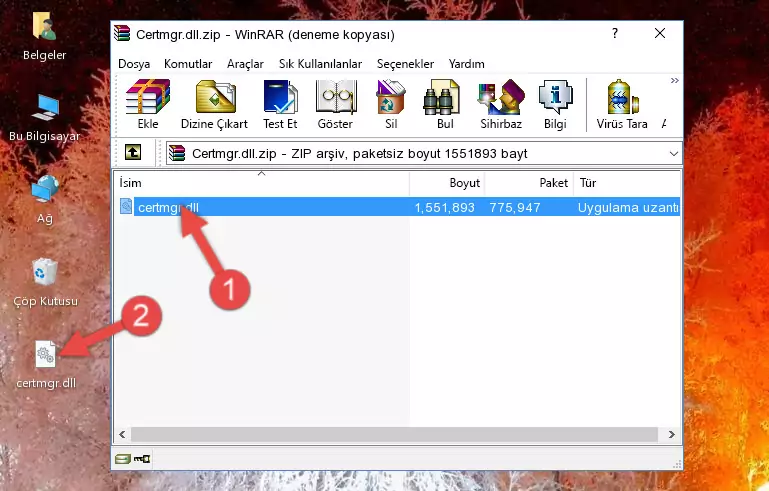Screen dimensions: 769x491
Task: Open the Araçlar menu
Action: point(245,64)
